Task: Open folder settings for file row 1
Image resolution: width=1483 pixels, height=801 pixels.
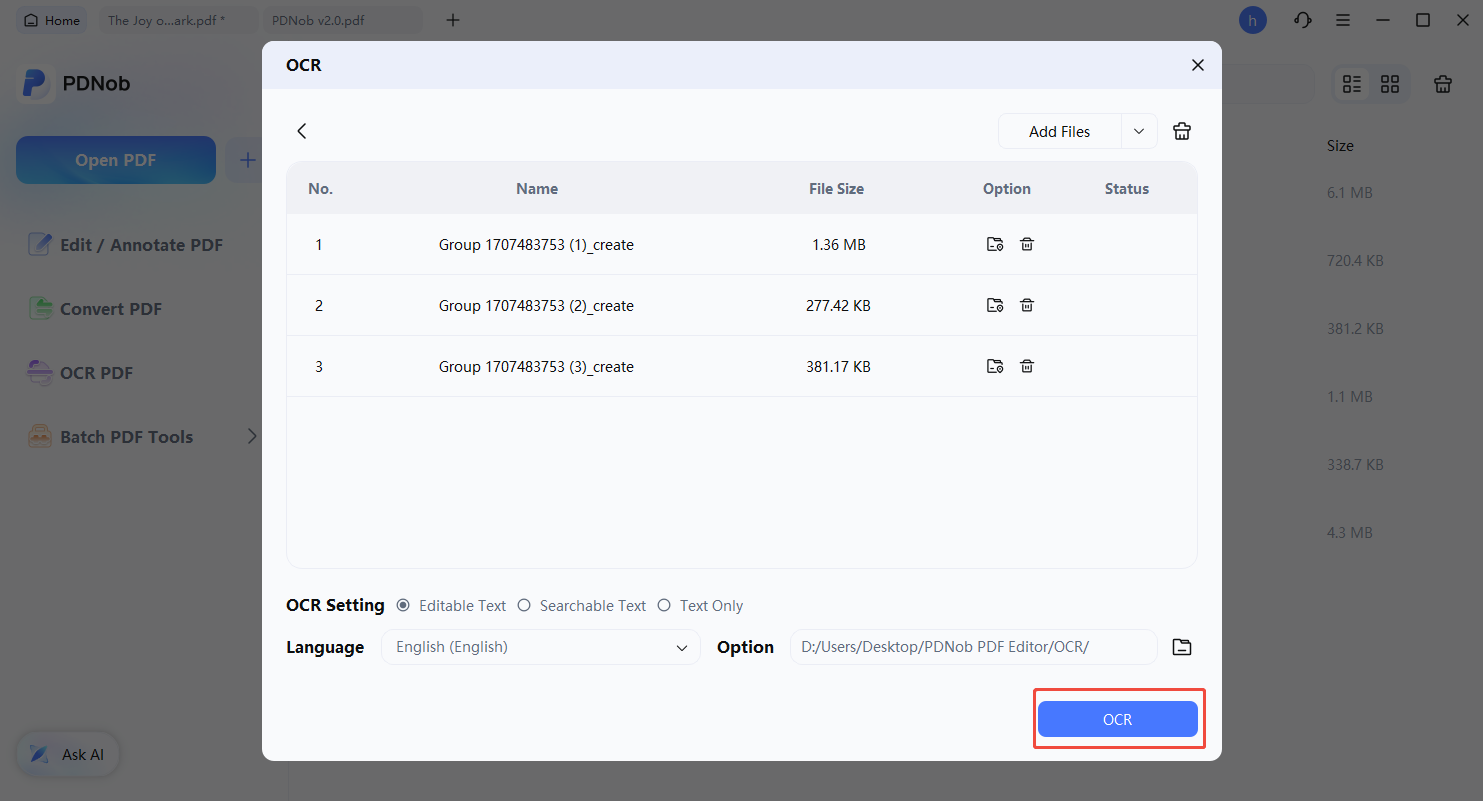Action: (994, 244)
